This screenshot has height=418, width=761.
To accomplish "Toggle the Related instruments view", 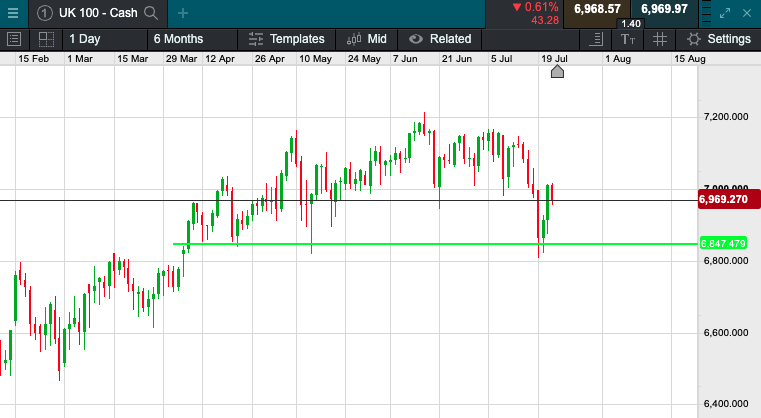I will click(440, 39).
